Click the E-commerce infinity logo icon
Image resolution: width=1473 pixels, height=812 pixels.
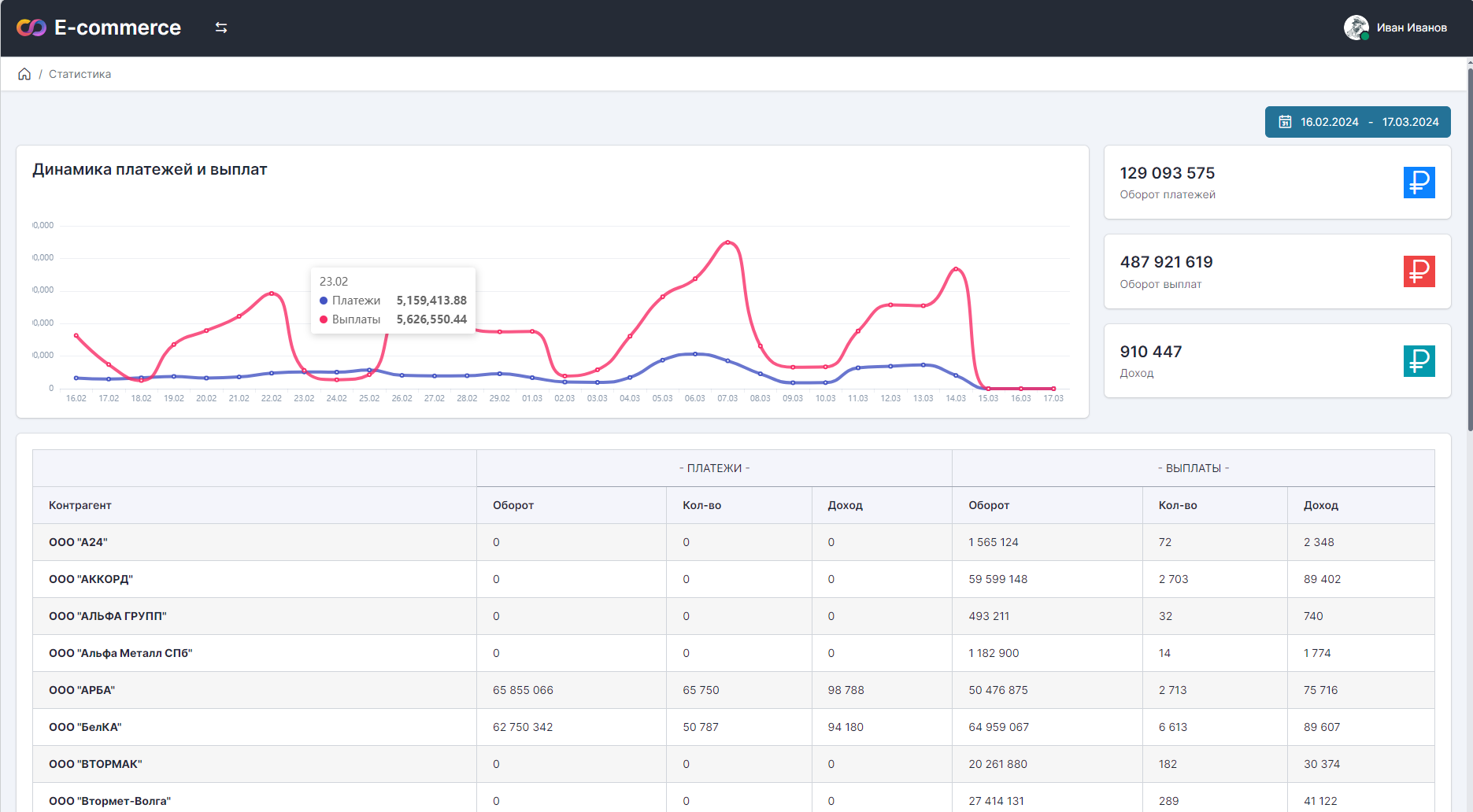point(31,28)
